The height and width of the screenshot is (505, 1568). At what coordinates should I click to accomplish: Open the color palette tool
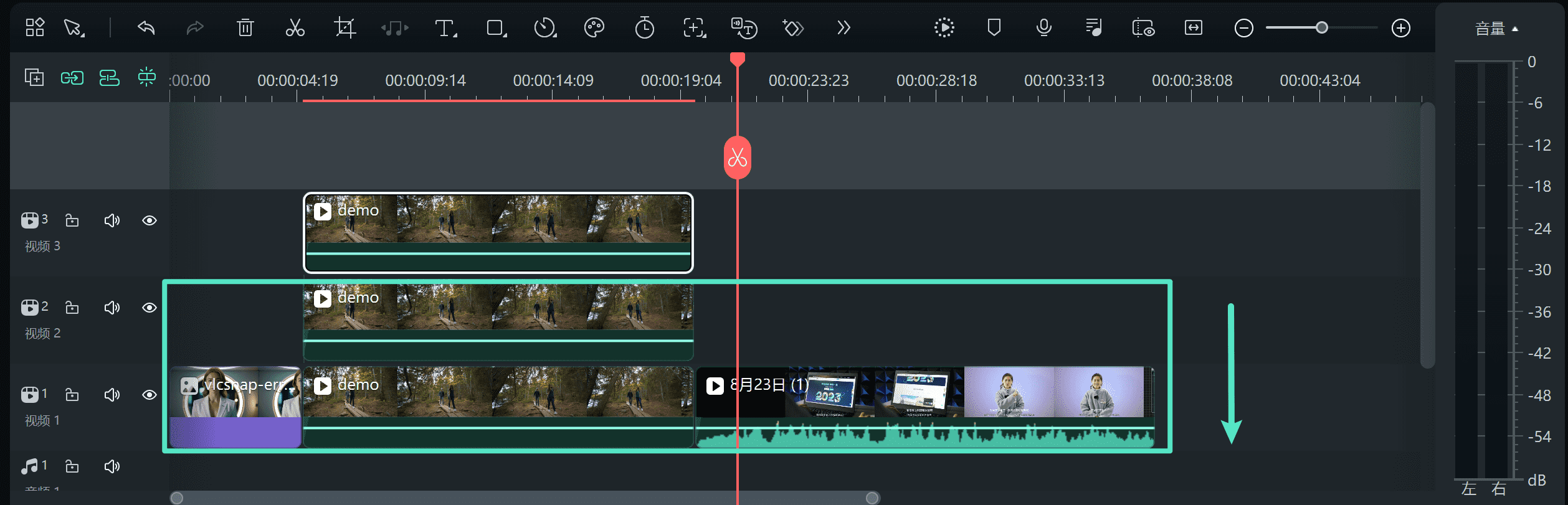pos(594,28)
